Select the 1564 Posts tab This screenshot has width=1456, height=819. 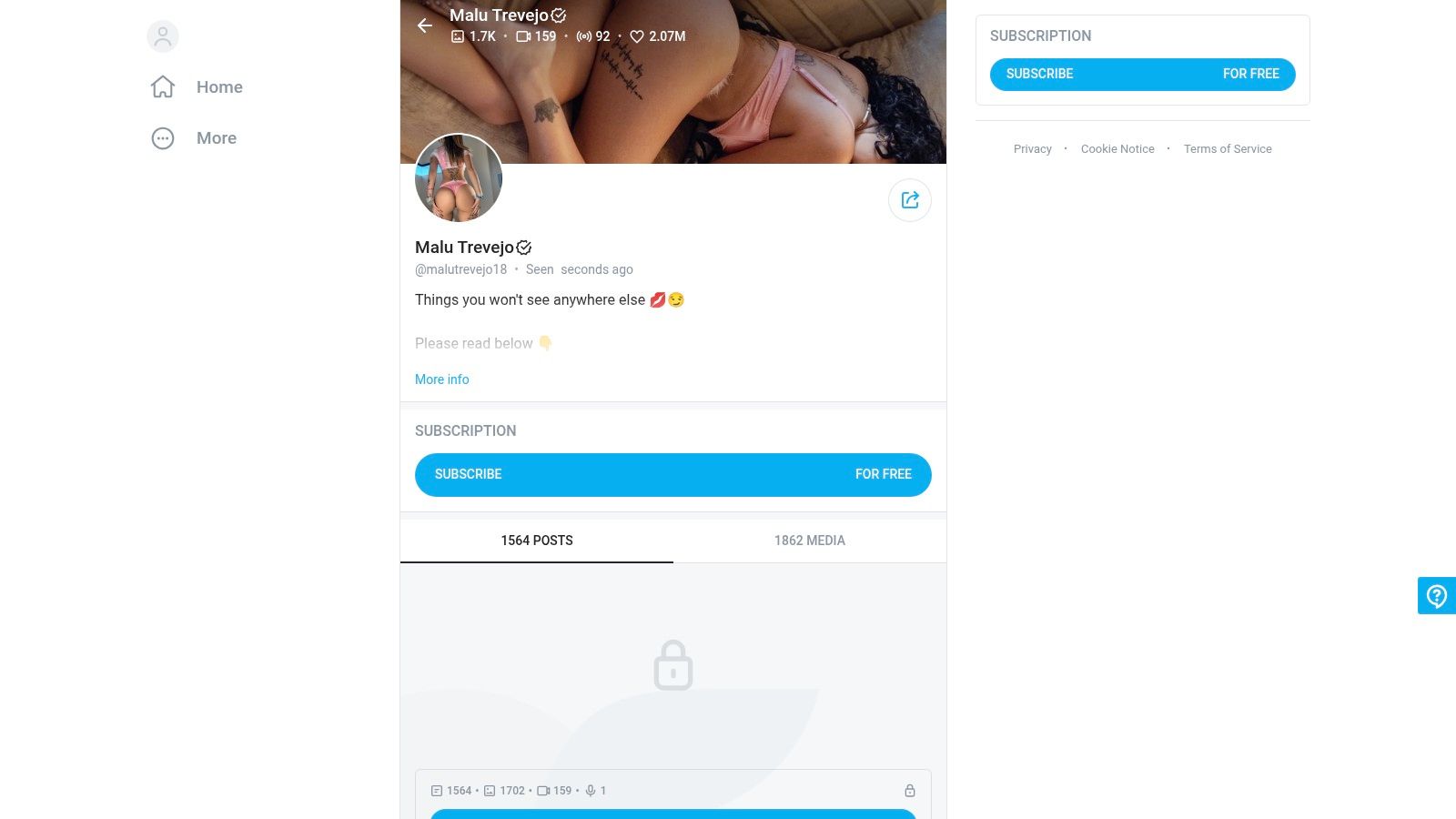[x=537, y=541]
